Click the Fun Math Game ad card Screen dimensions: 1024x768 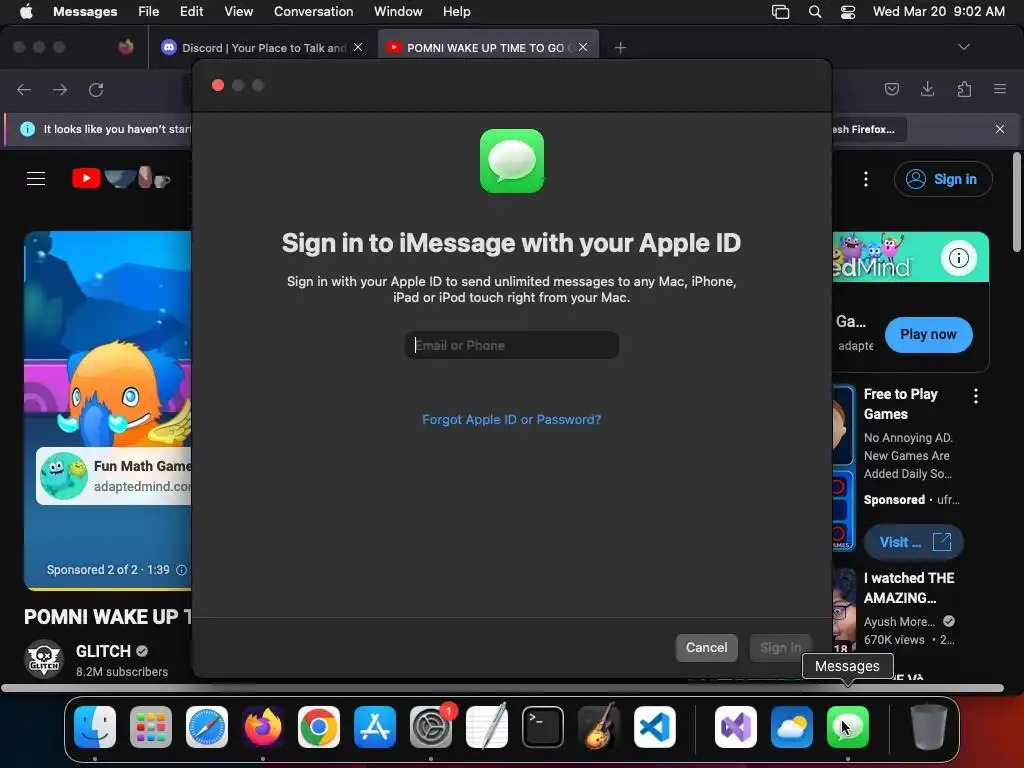point(114,476)
